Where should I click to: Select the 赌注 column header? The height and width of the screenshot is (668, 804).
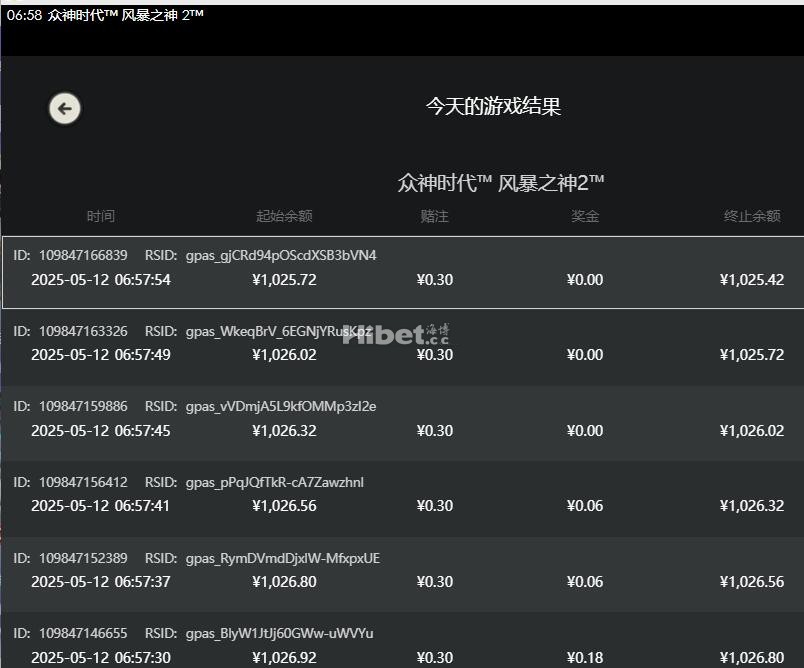pos(434,216)
